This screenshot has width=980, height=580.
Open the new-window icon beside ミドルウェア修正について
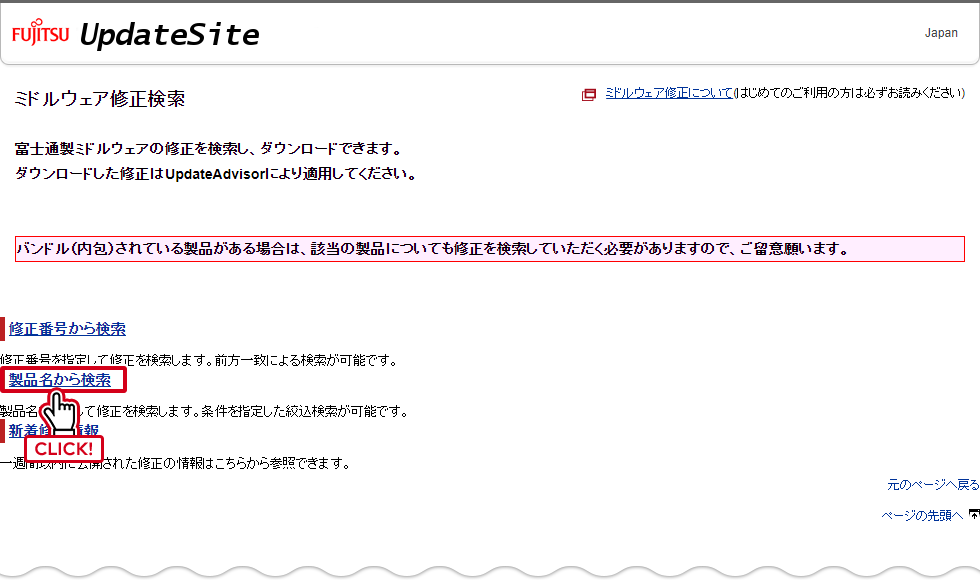point(589,94)
